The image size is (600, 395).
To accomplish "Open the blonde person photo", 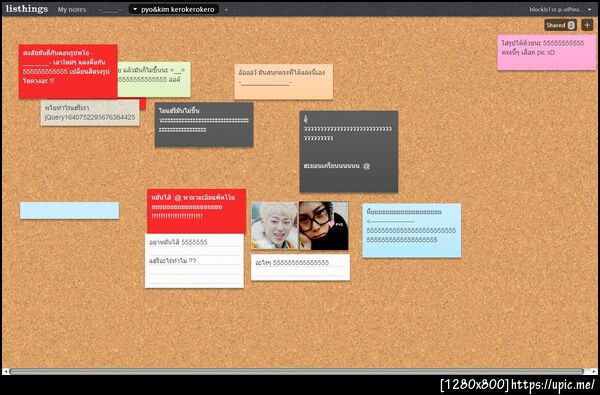I will pyautogui.click(x=274, y=226).
